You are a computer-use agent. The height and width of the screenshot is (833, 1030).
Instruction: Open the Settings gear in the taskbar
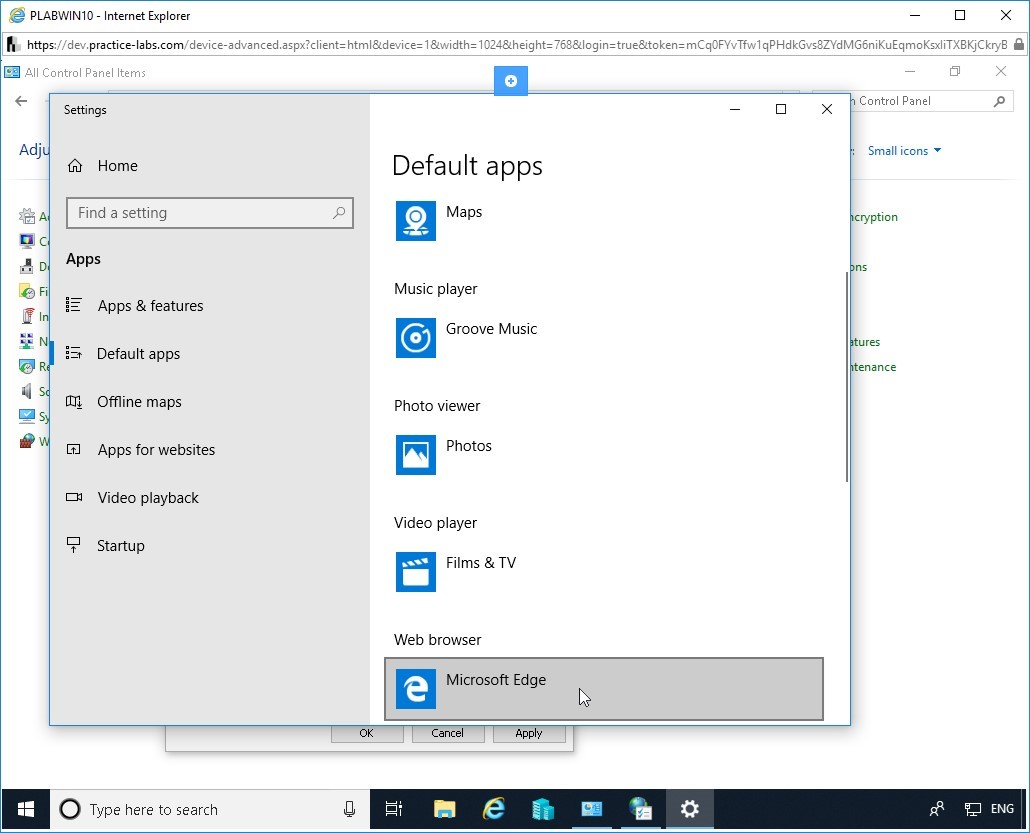pos(689,809)
